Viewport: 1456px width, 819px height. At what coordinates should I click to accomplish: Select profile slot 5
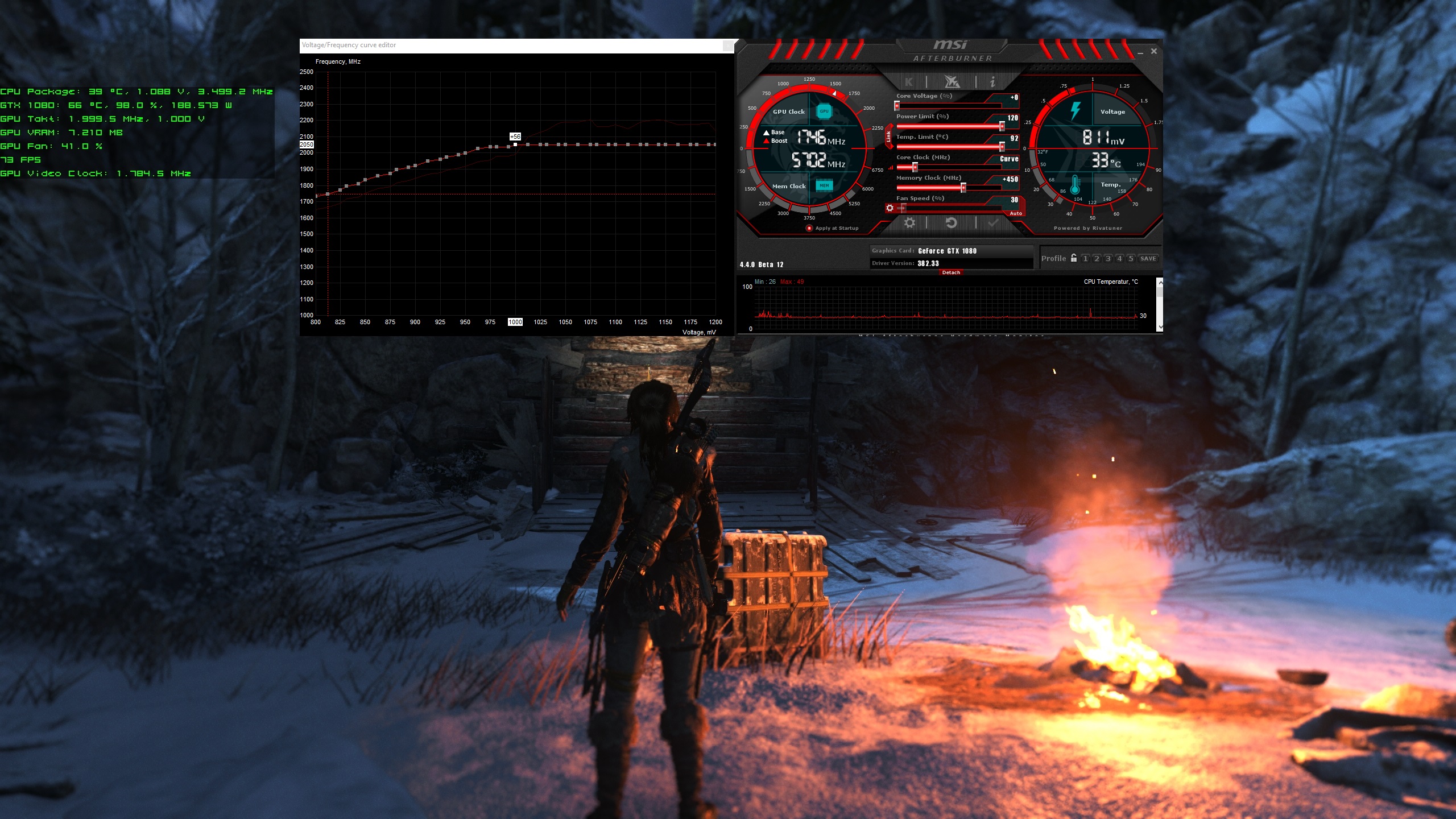pos(1131,258)
